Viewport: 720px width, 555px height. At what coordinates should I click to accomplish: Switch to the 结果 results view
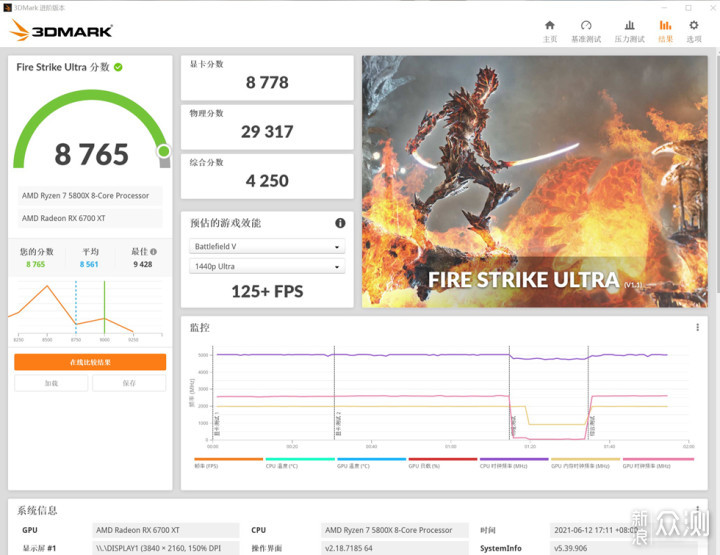[x=665, y=31]
